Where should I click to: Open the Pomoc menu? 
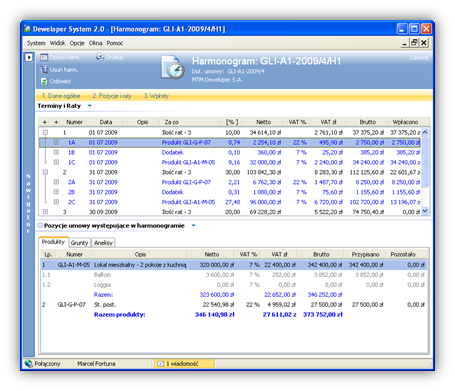[115, 43]
